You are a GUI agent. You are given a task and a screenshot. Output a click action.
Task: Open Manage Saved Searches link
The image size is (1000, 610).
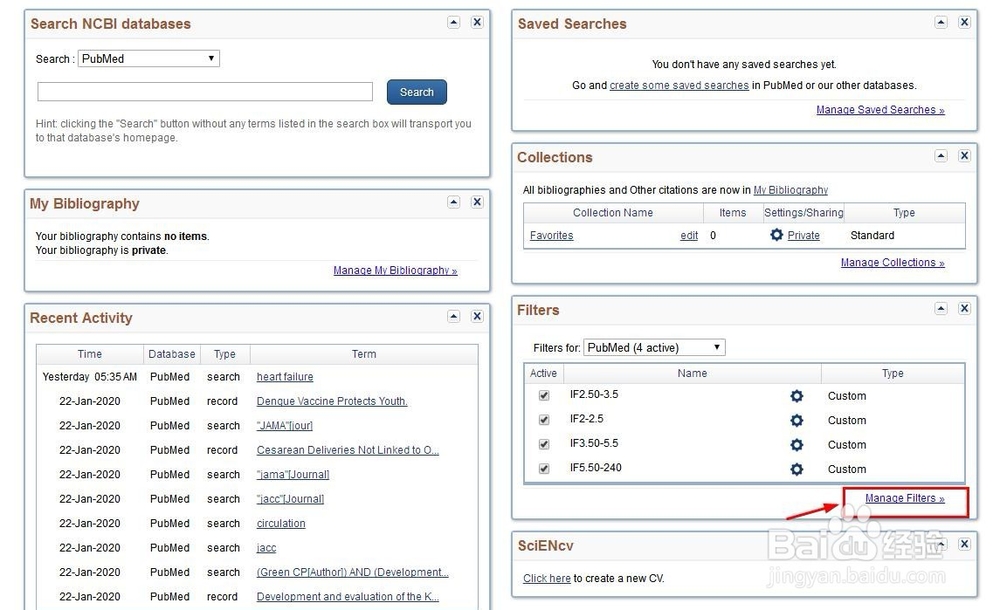[880, 110]
